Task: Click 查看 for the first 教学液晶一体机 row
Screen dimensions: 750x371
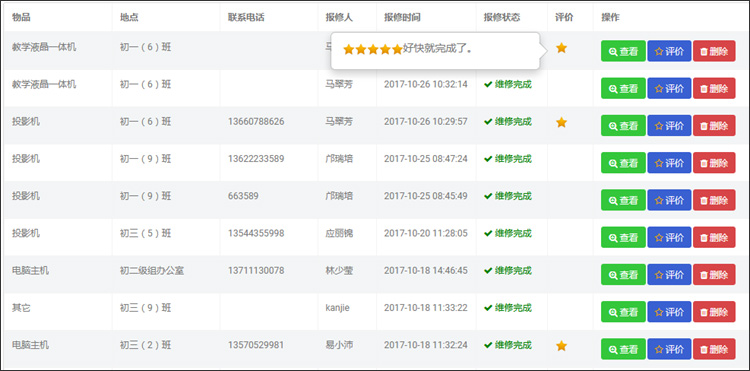Action: (623, 51)
